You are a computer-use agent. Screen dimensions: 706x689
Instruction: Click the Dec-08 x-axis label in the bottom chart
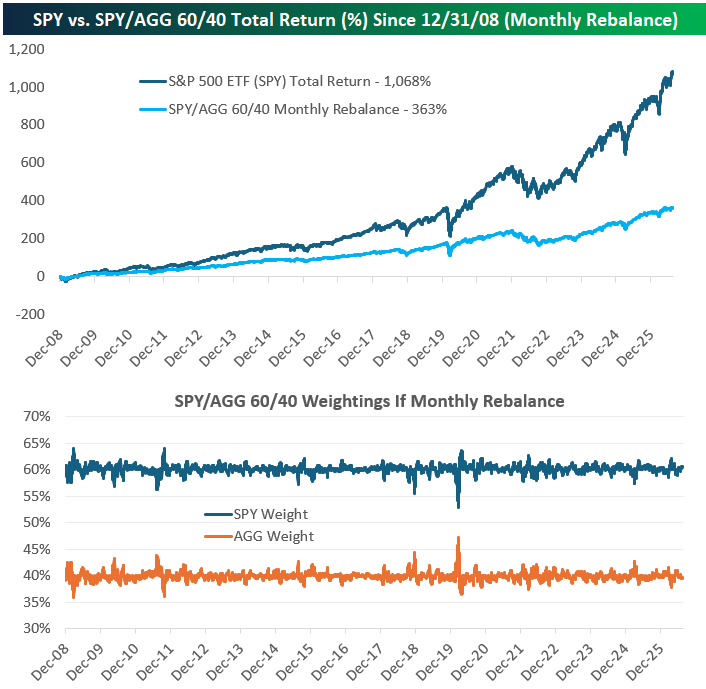point(50,662)
